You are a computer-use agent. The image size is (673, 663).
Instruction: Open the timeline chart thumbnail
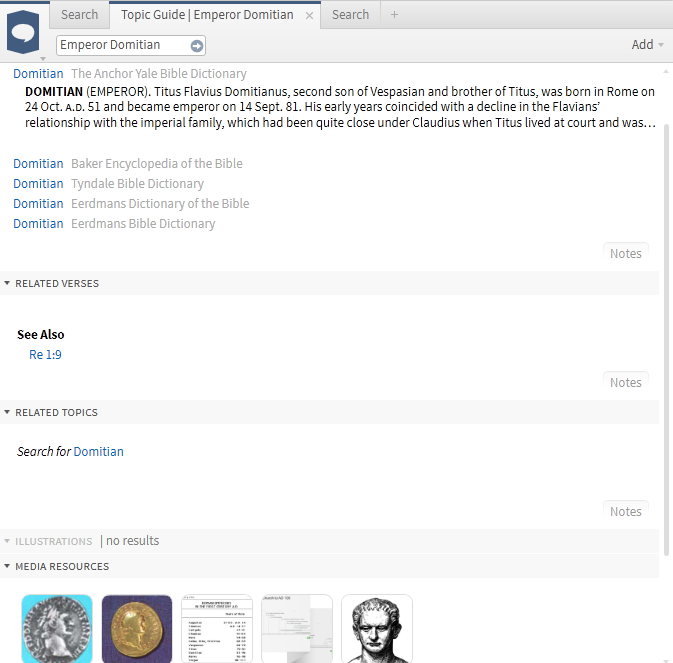tap(297, 629)
